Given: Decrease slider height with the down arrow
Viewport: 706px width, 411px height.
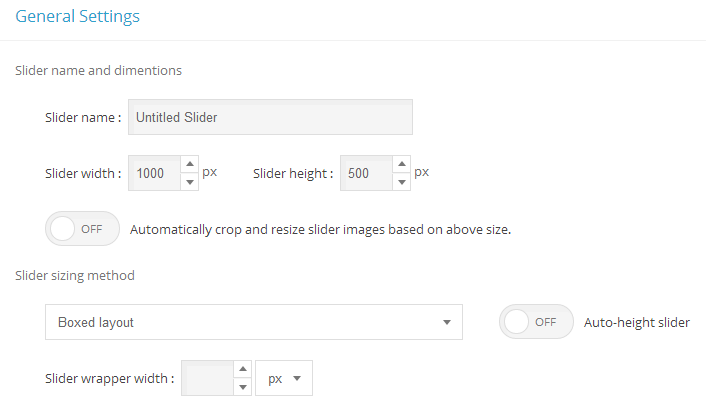Looking at the screenshot, I should (x=401, y=182).
